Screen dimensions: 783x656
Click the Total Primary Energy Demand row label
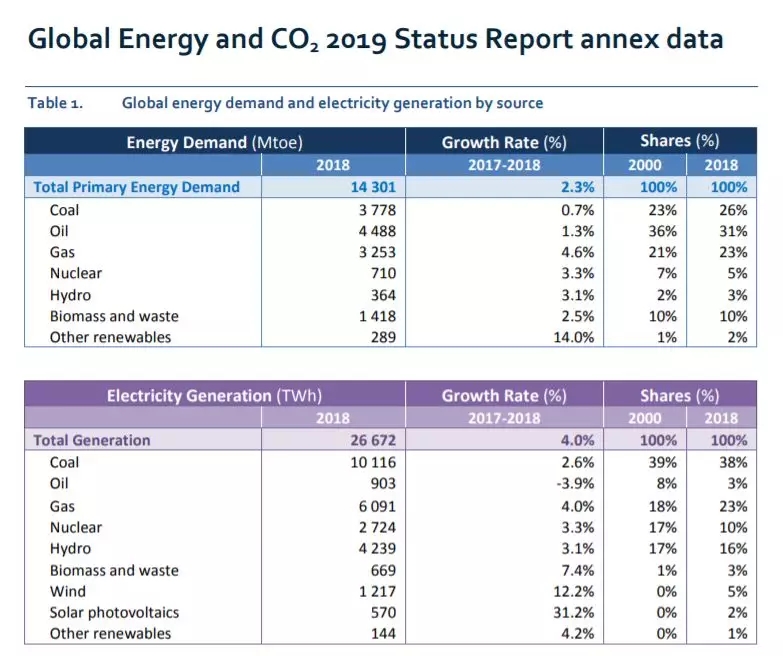click(137, 187)
